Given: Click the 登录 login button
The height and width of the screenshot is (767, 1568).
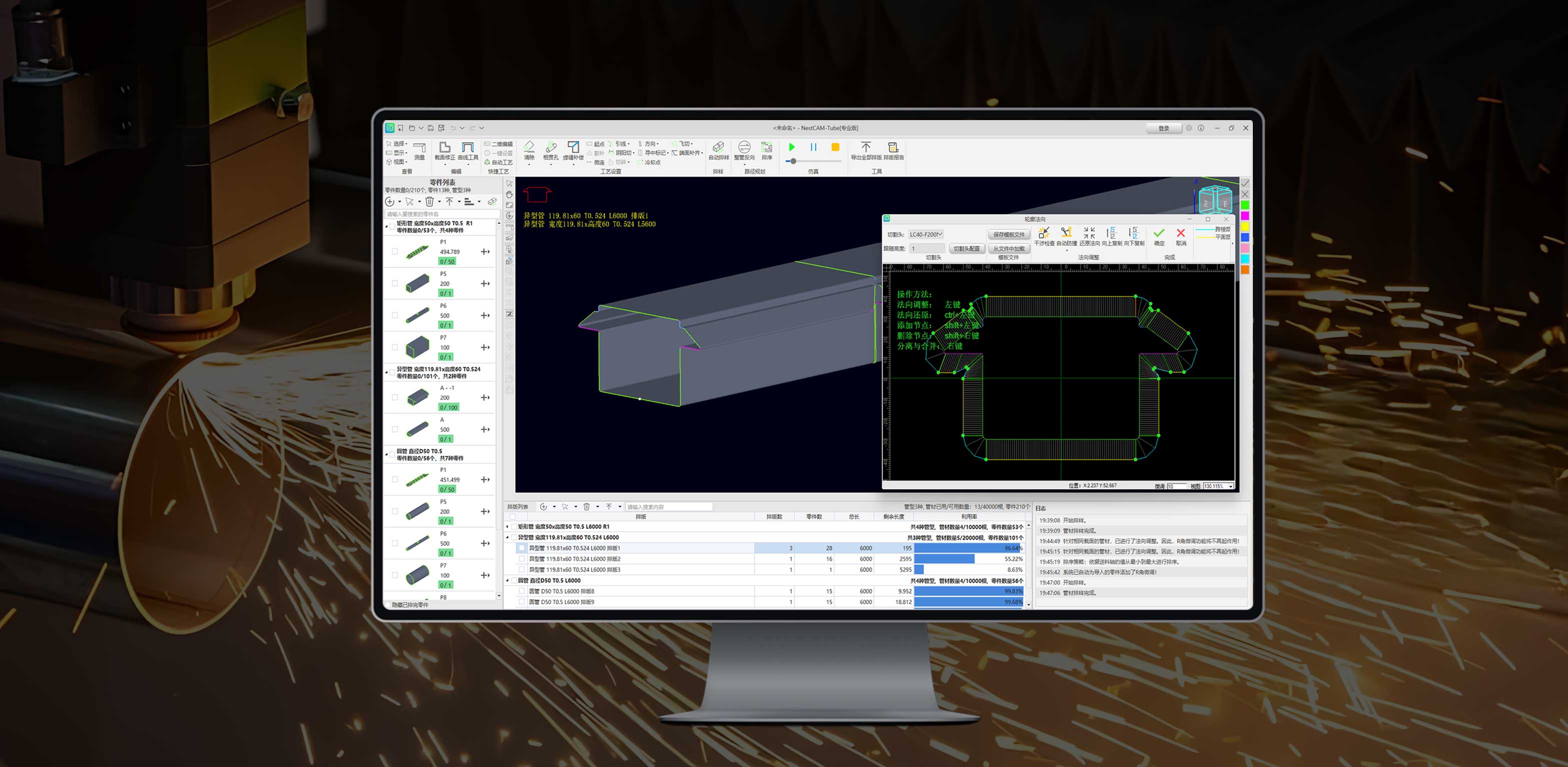Looking at the screenshot, I should (1163, 129).
